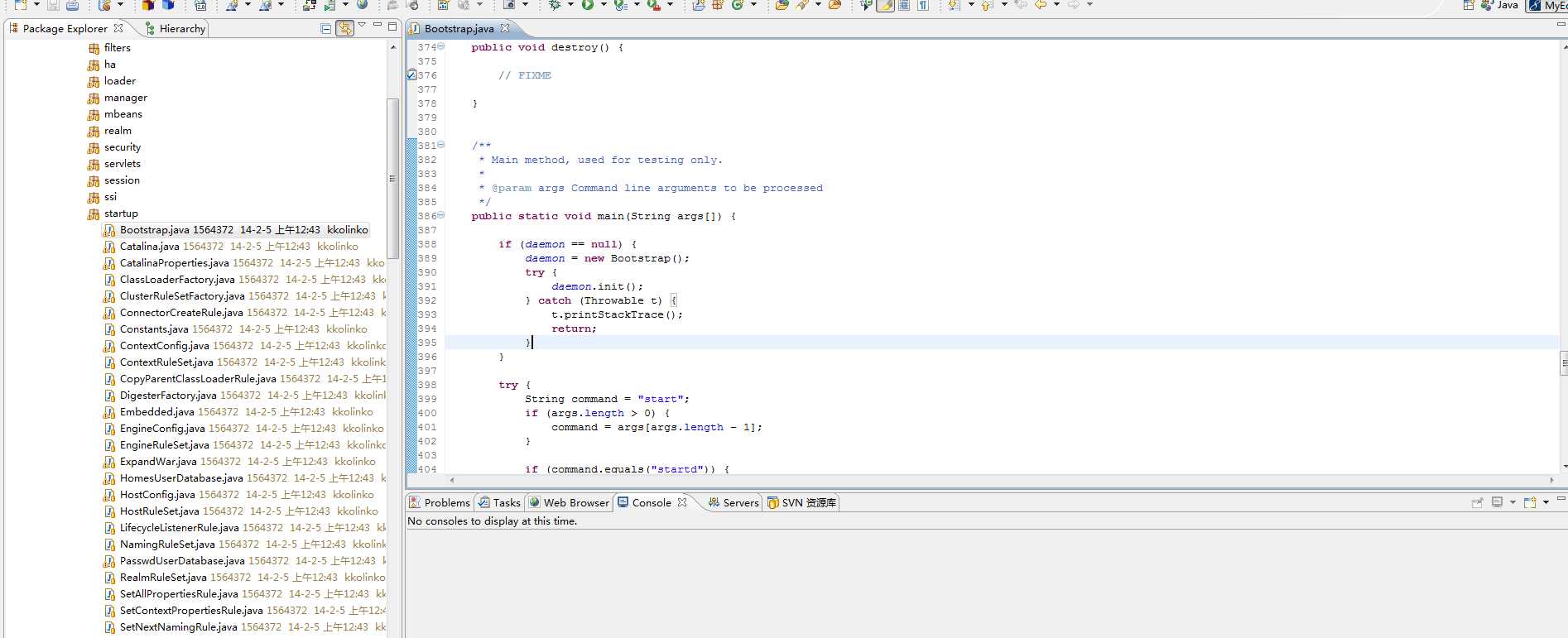Select Constants.java file
The height and width of the screenshot is (638, 1568).
(x=235, y=329)
